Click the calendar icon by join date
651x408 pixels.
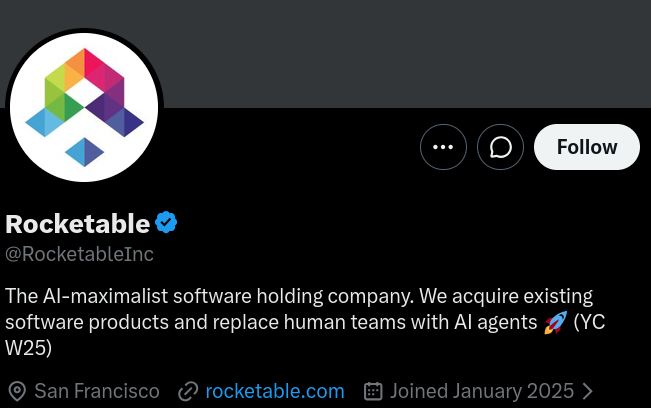pyautogui.click(x=373, y=391)
